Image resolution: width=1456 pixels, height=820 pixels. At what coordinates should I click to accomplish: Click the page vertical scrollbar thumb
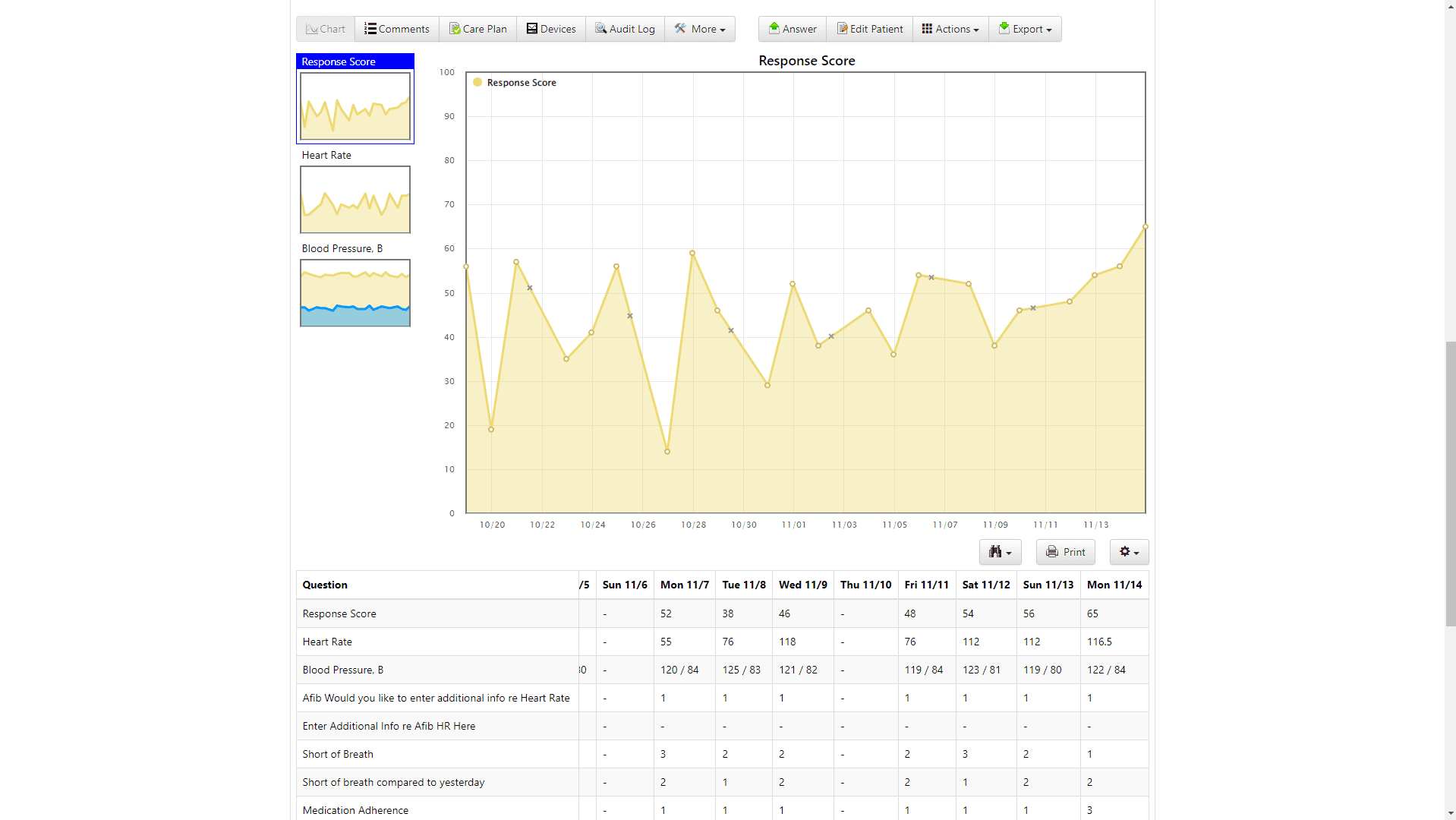pyautogui.click(x=1450, y=483)
